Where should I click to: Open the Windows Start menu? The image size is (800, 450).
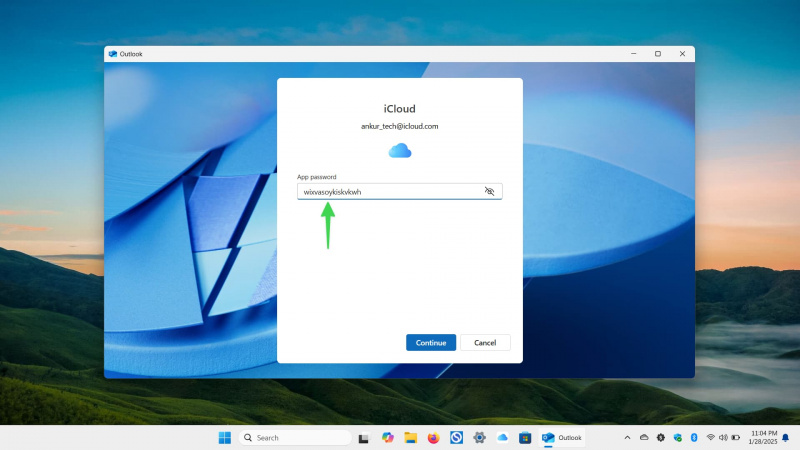tap(224, 438)
